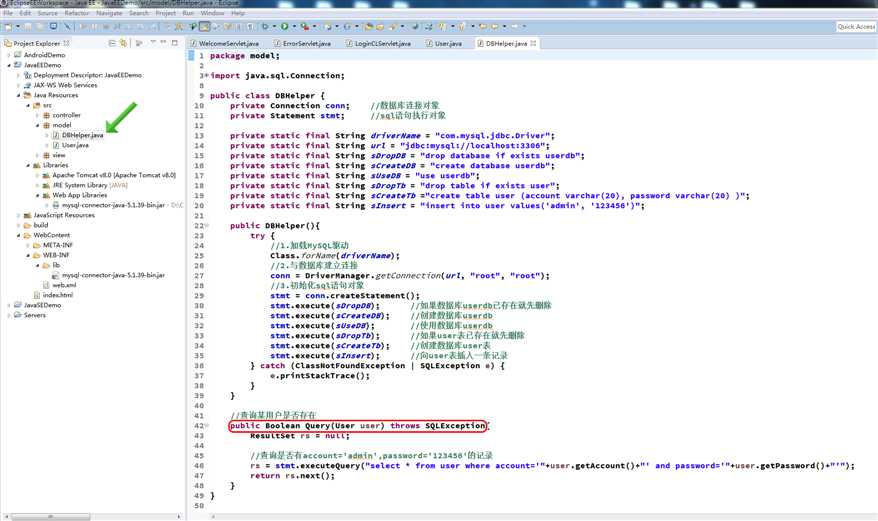
Task: Collapse the WebContent folder node
Action: tap(18, 235)
